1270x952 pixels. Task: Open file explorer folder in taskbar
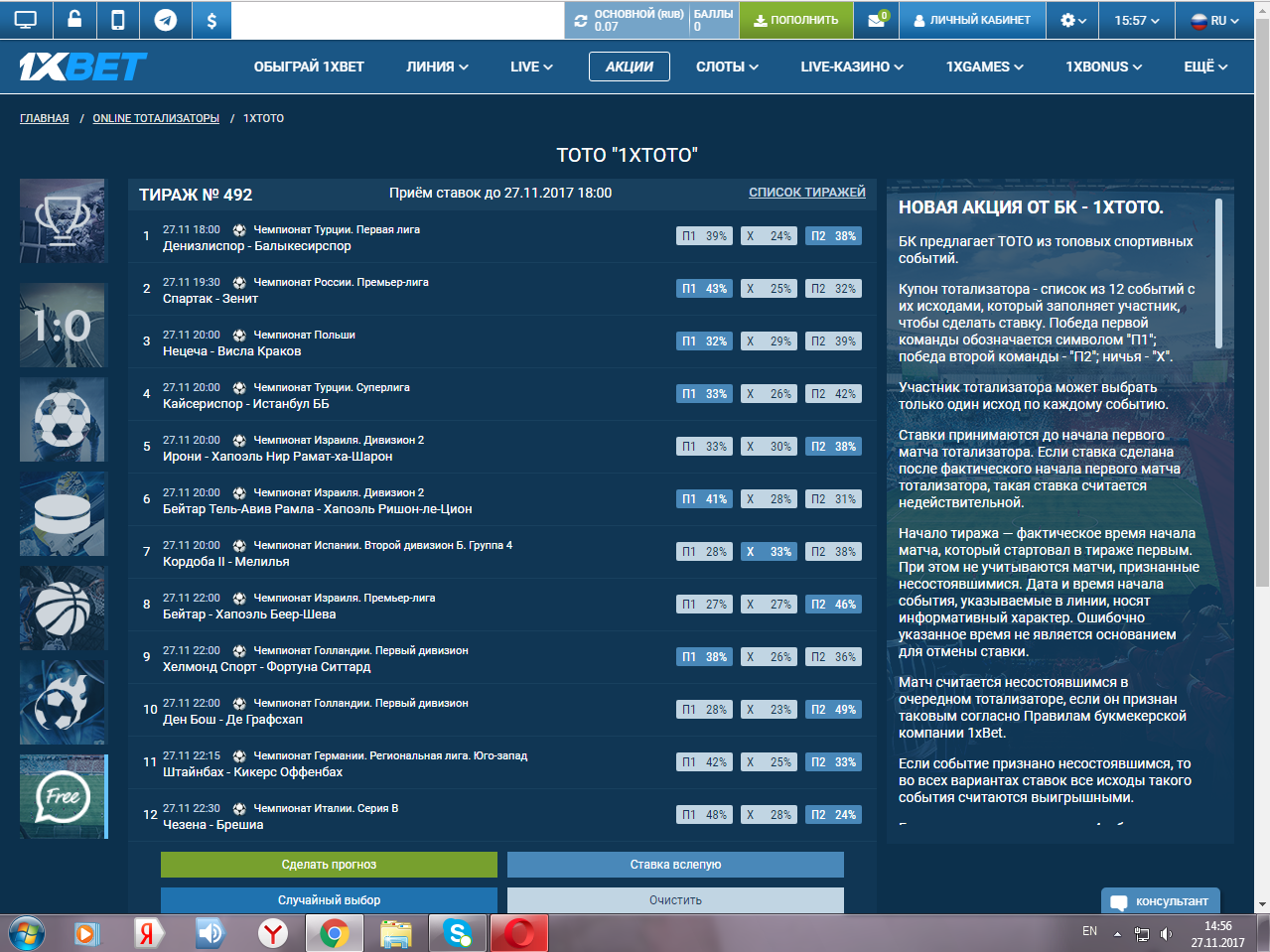(396, 933)
